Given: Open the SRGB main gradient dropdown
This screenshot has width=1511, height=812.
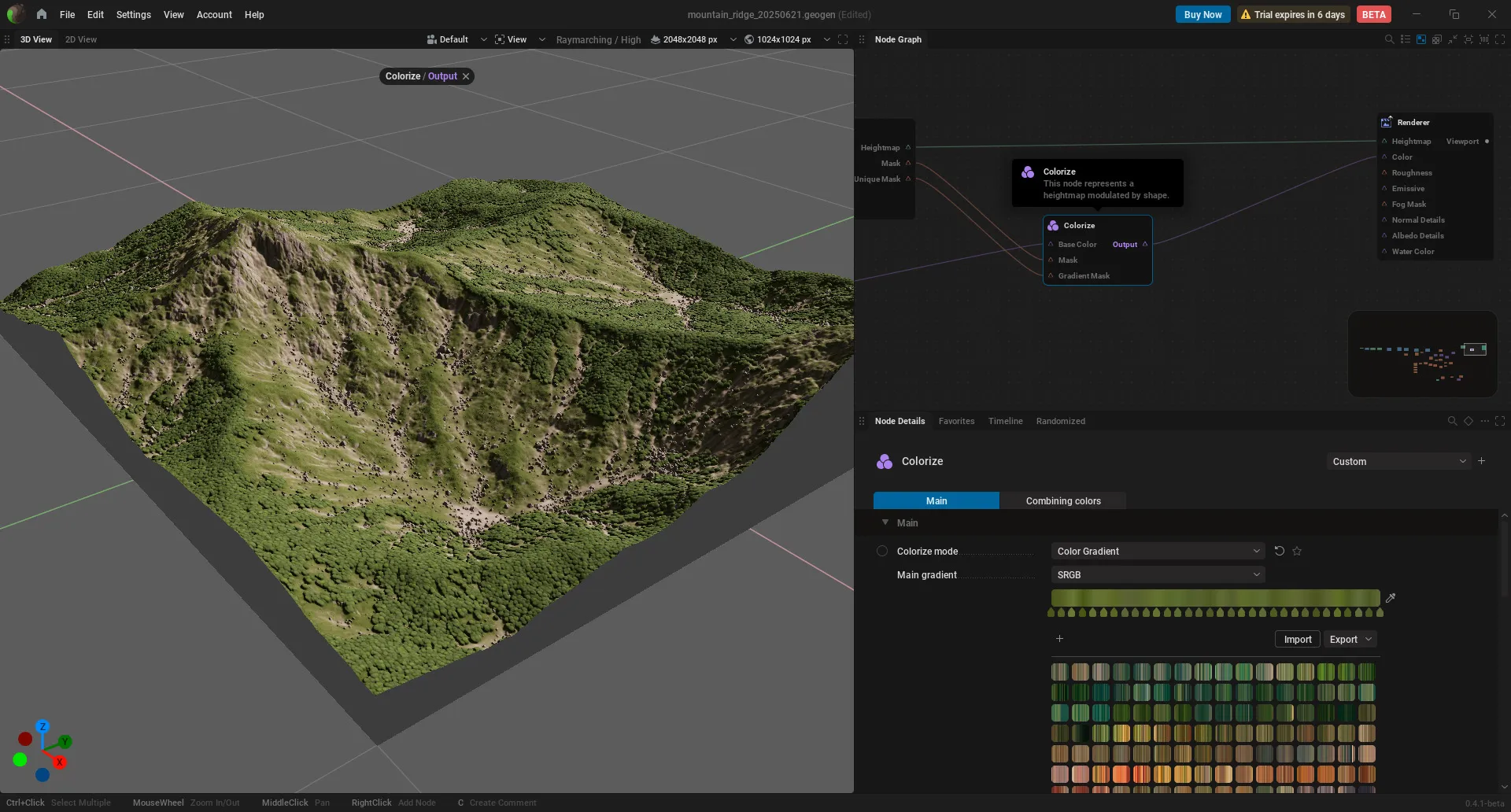Looking at the screenshot, I should point(1158,574).
